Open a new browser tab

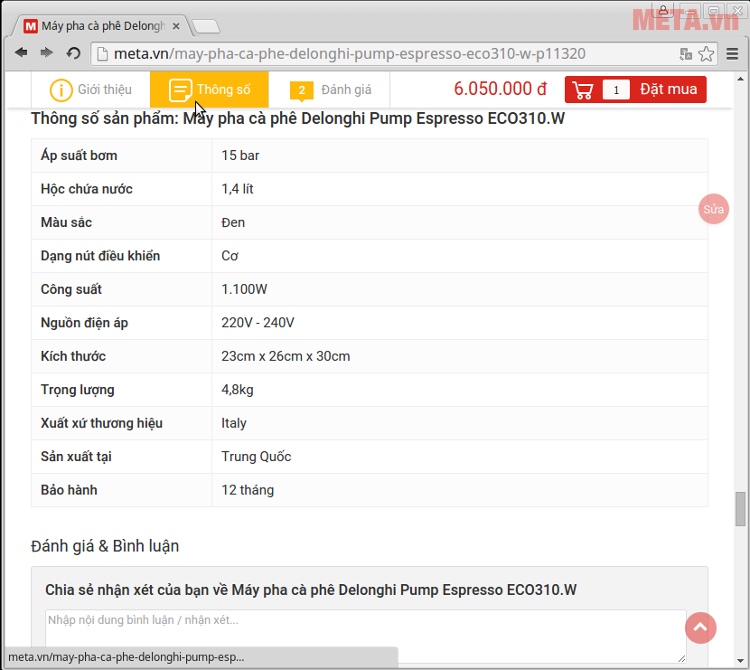[206, 26]
